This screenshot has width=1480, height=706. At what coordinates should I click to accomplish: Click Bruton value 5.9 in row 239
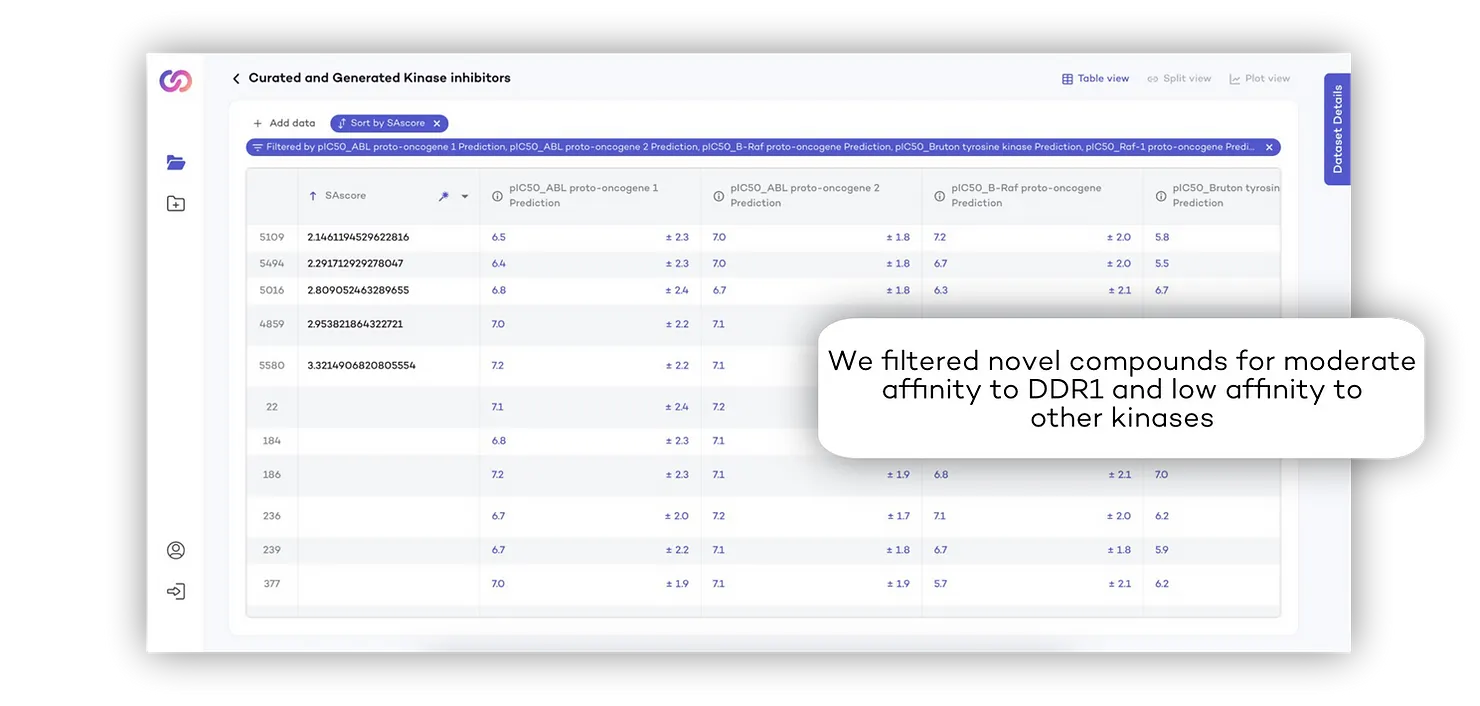point(1161,549)
